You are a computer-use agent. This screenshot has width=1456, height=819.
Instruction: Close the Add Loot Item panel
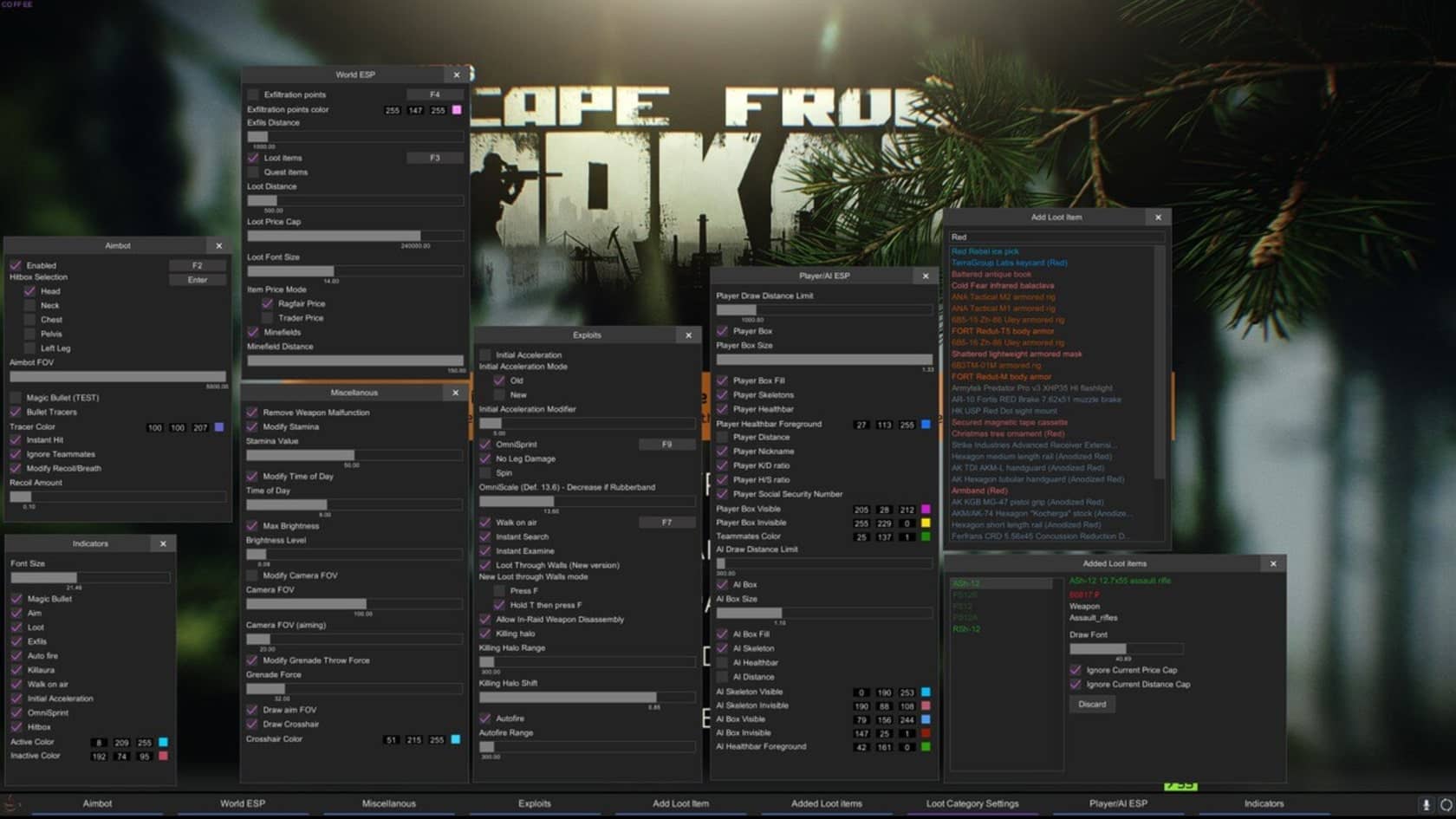pyautogui.click(x=1158, y=218)
